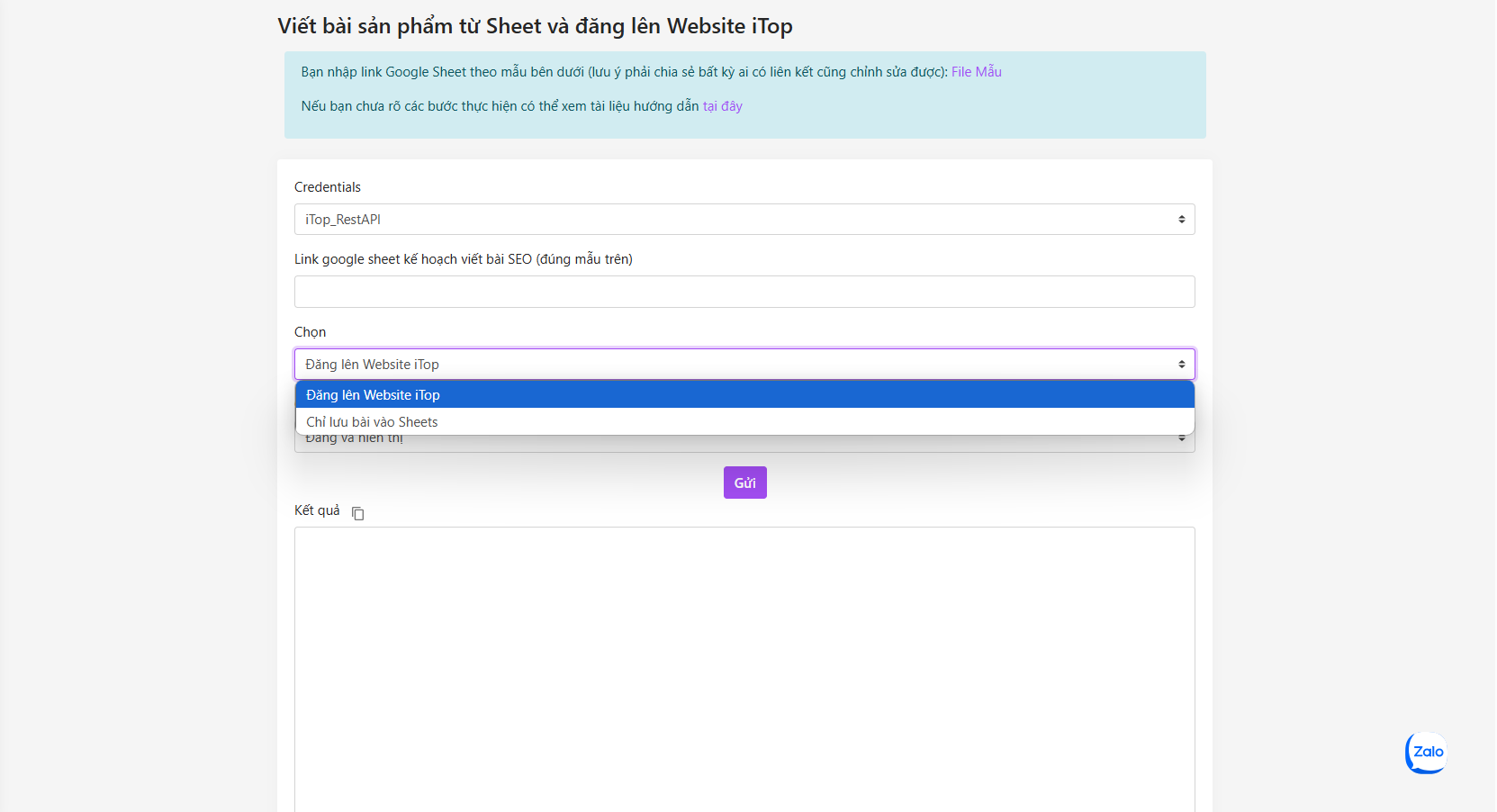The width and height of the screenshot is (1497, 812).
Task: Click the iTop_RestAPI value in Credentials select
Action: click(343, 220)
